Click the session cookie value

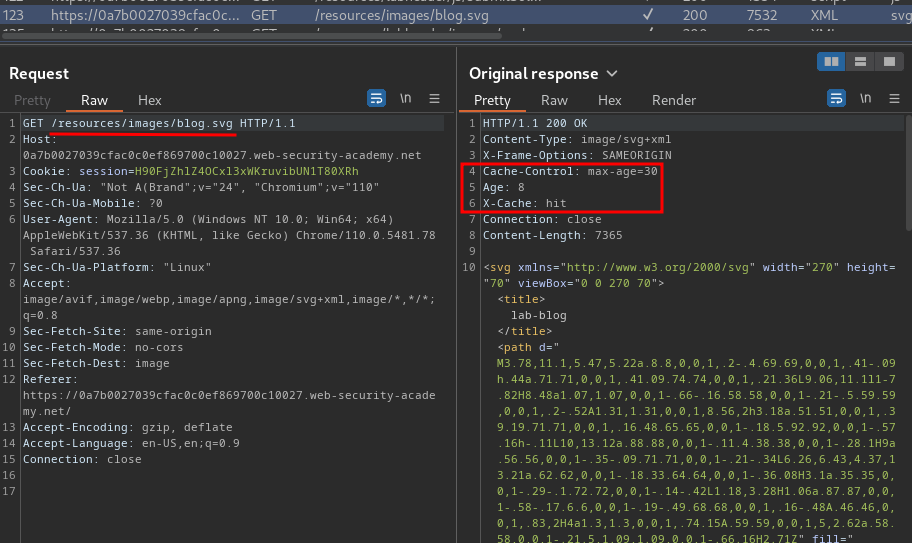point(247,172)
